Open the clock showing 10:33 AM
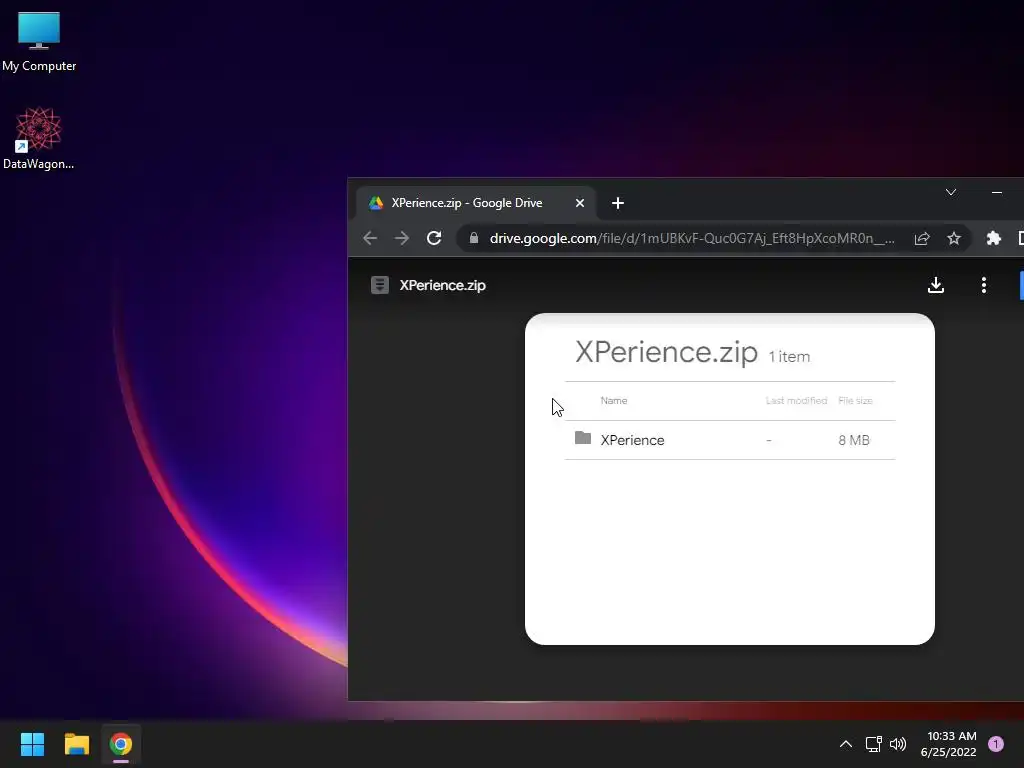Image resolution: width=1024 pixels, height=768 pixels. click(948, 744)
